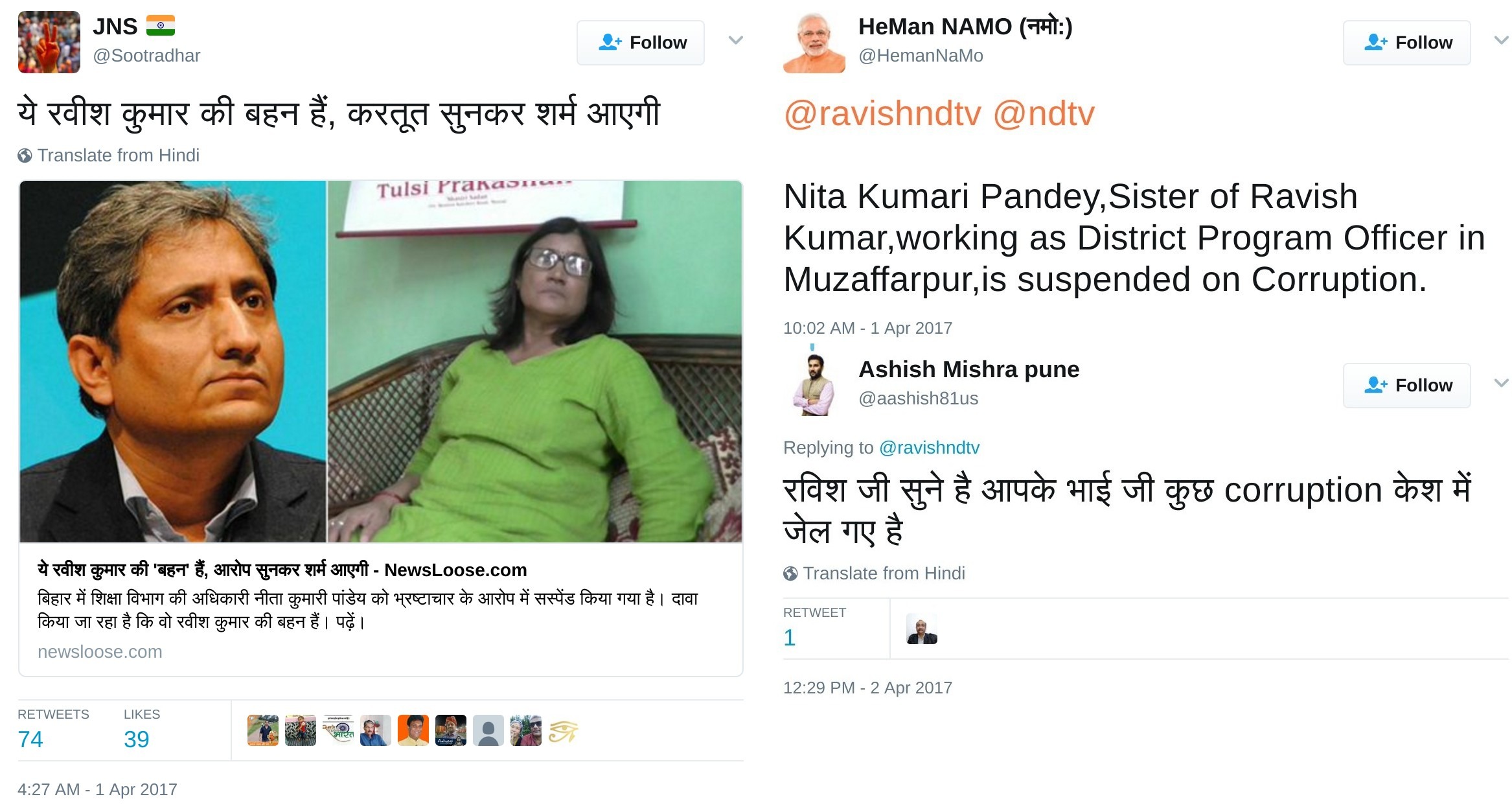Expand options chevron next to Ashish Mishra Follow
This screenshot has width=1512, height=812.
[x=1501, y=383]
